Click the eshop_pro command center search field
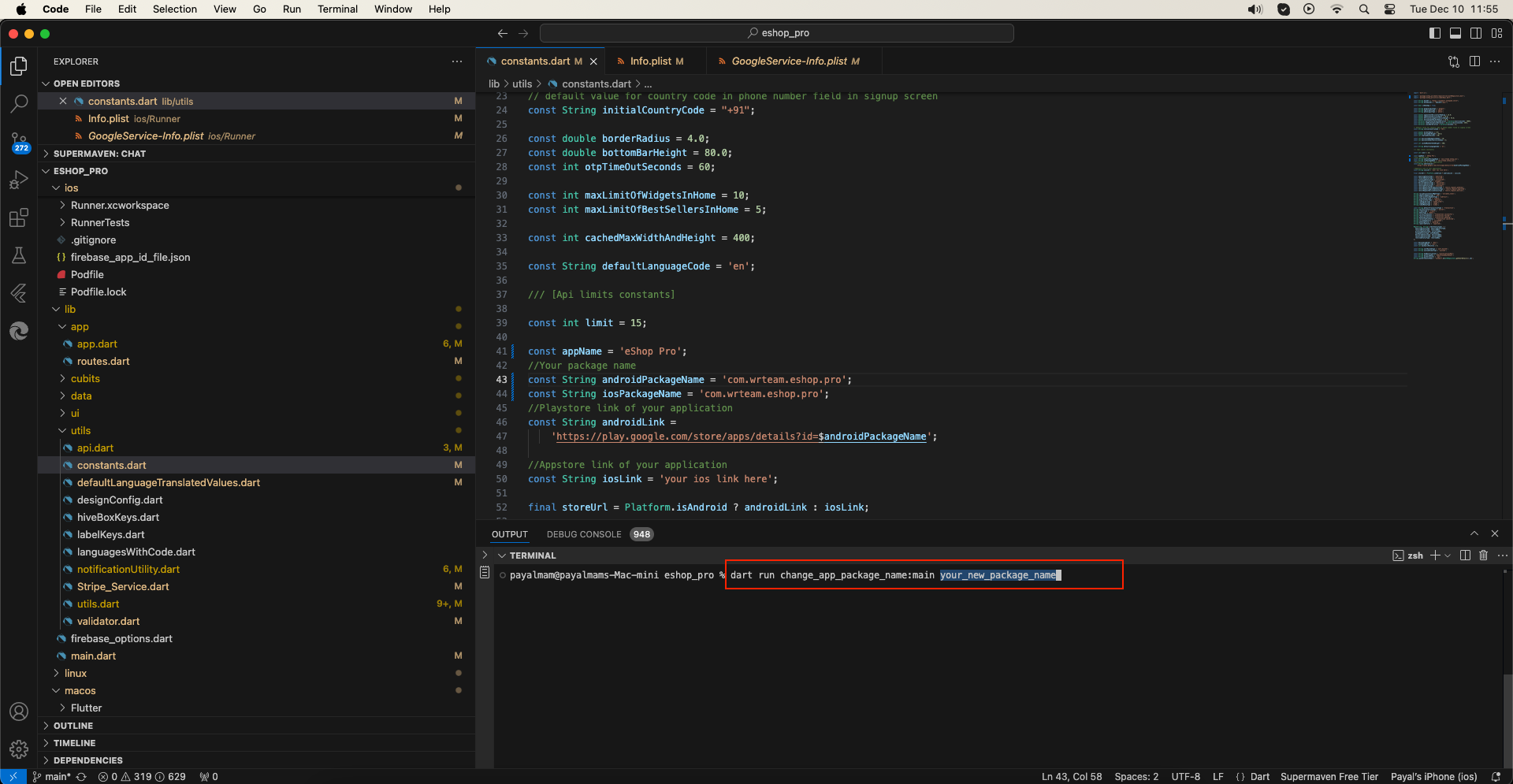Viewport: 1513px width, 784px height. pyautogui.click(x=777, y=33)
